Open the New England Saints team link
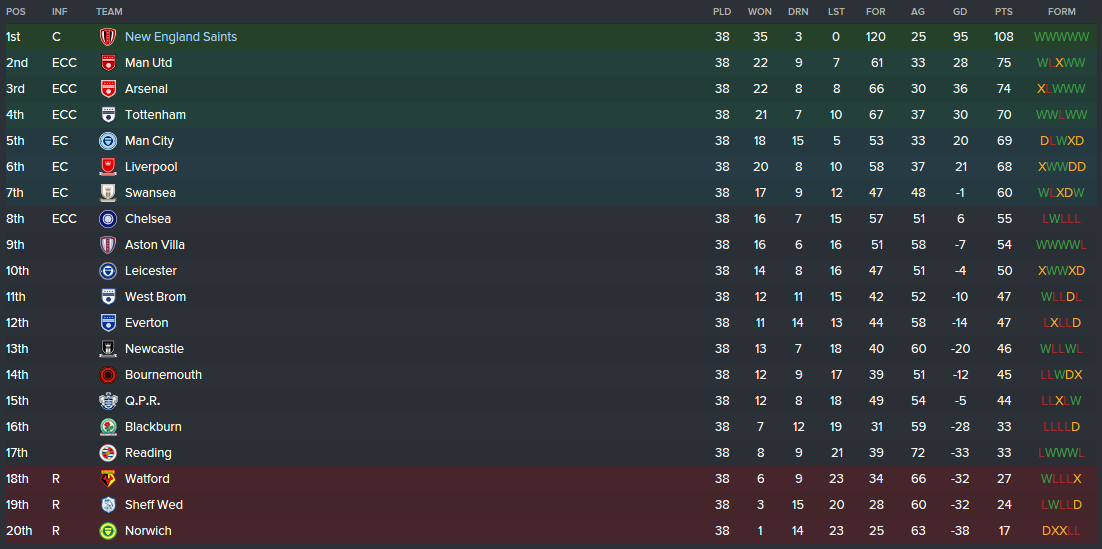The width and height of the screenshot is (1102, 549). point(181,37)
